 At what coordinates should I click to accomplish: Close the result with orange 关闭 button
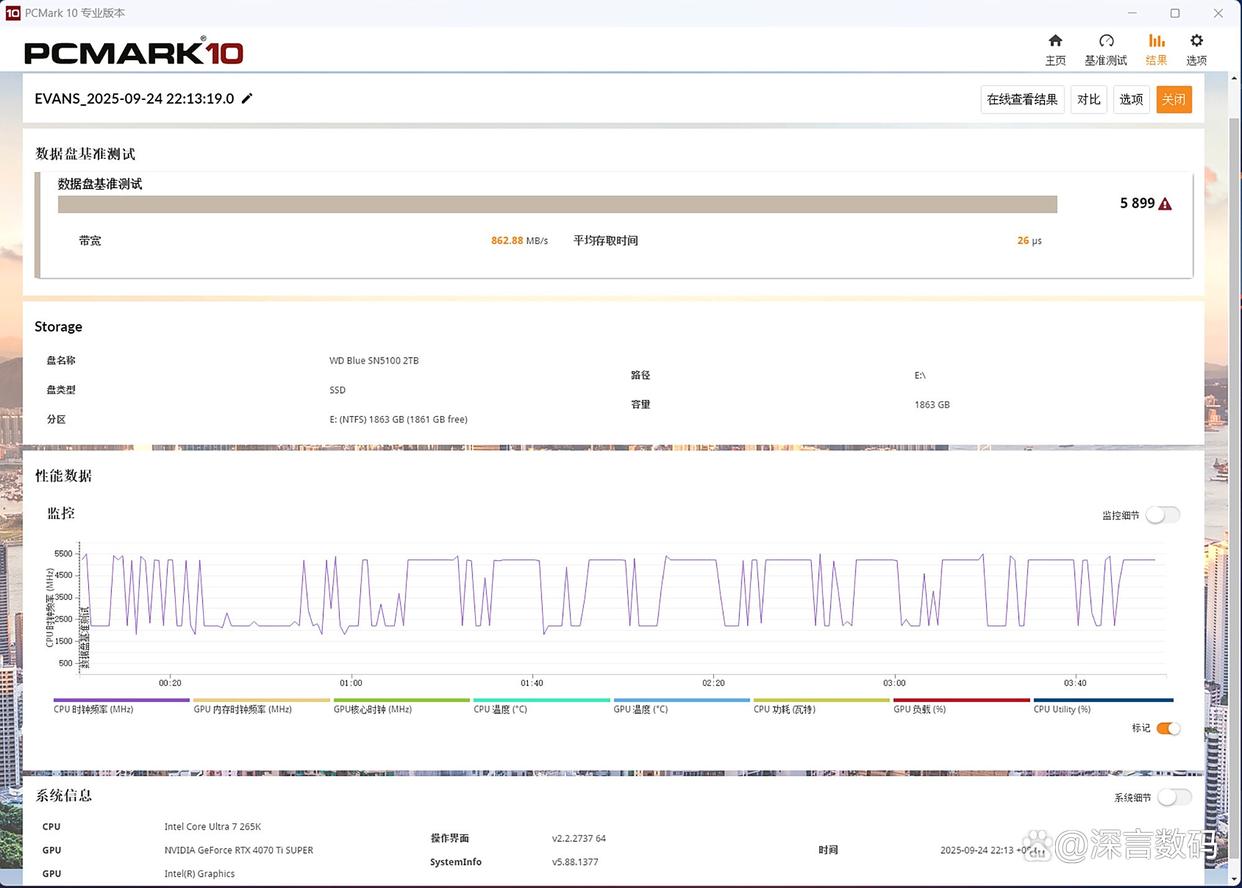(x=1174, y=99)
